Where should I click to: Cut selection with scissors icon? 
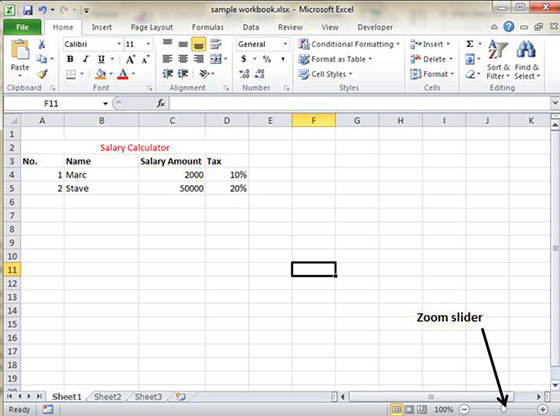(42, 44)
